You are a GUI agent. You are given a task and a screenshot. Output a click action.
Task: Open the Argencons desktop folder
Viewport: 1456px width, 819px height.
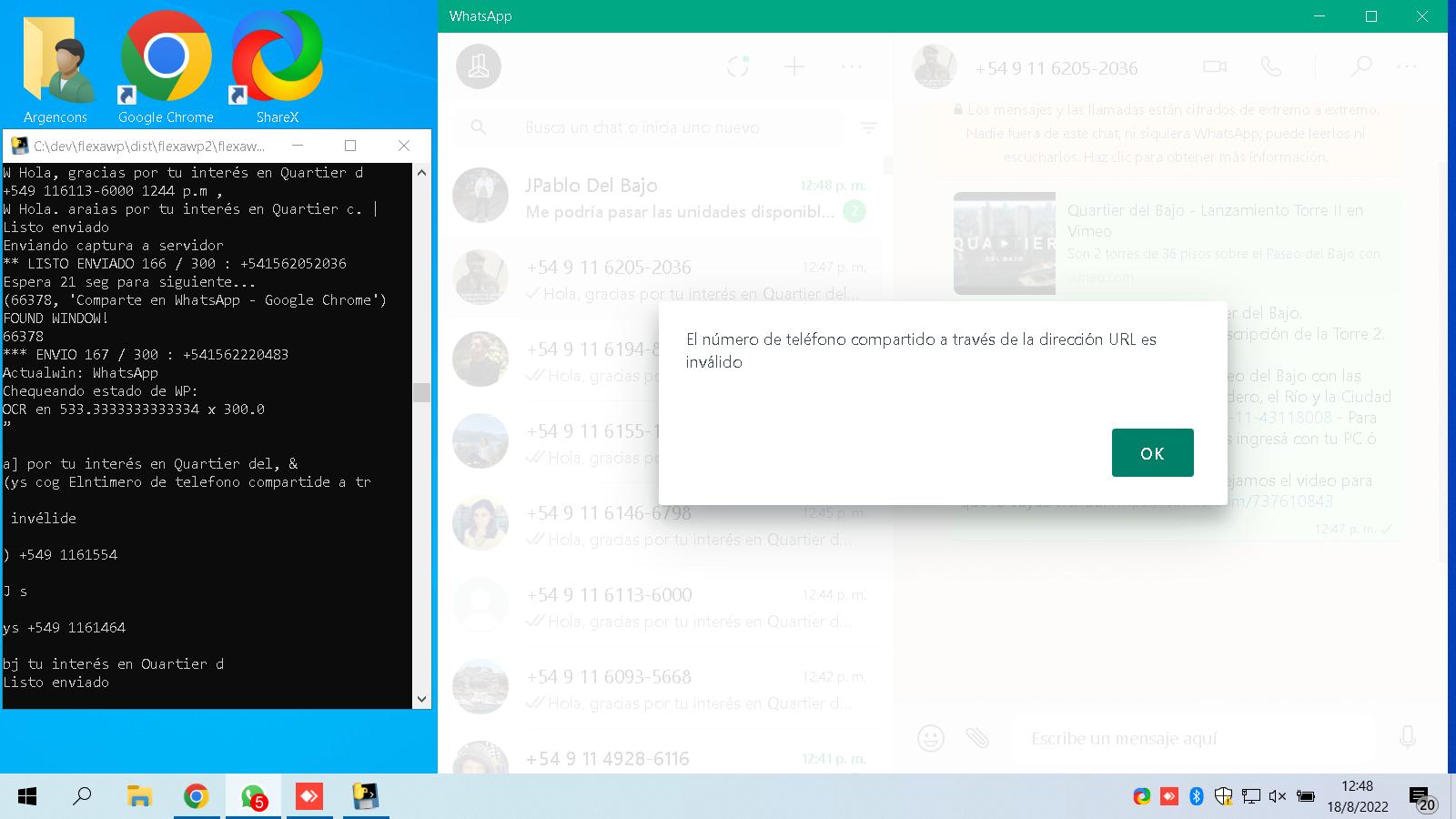(x=56, y=69)
